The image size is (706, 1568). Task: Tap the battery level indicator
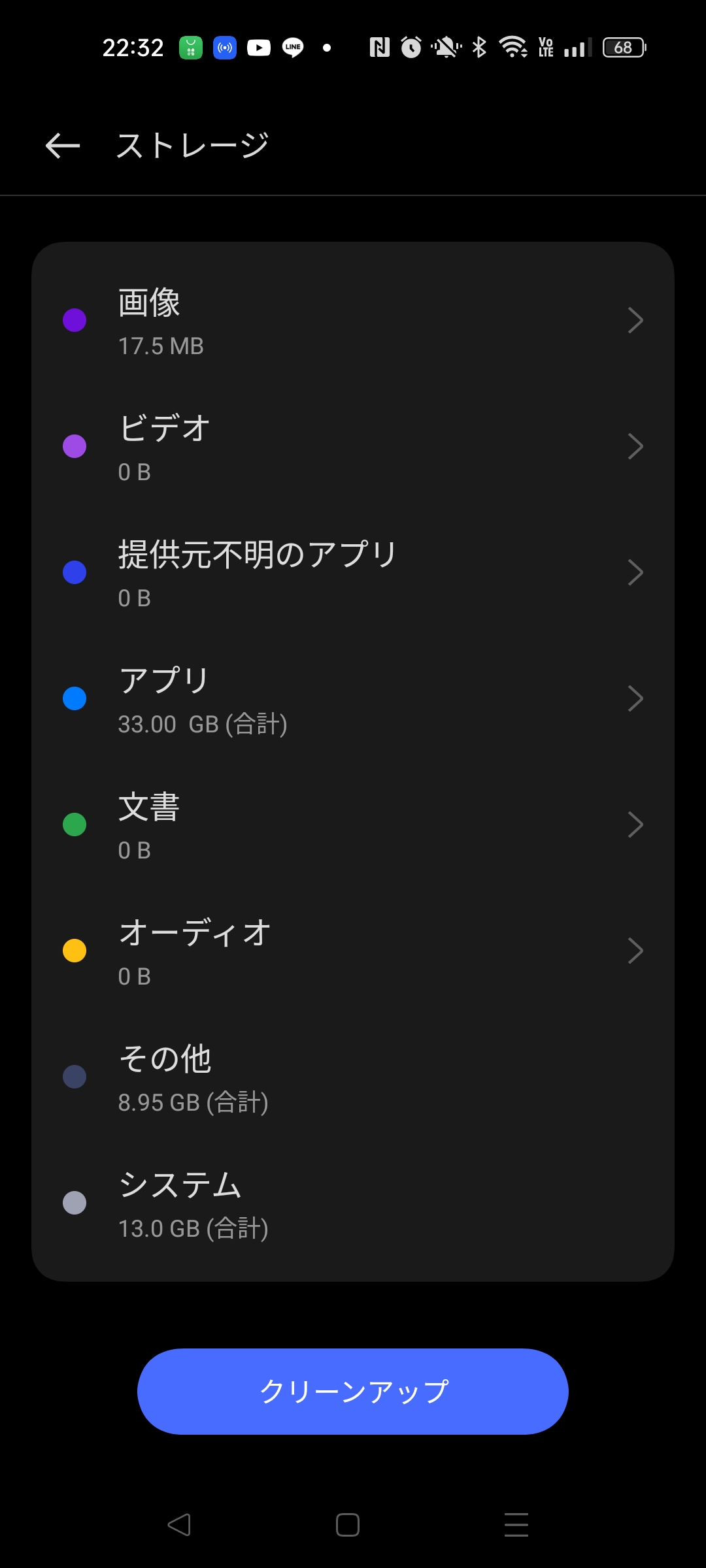click(624, 48)
